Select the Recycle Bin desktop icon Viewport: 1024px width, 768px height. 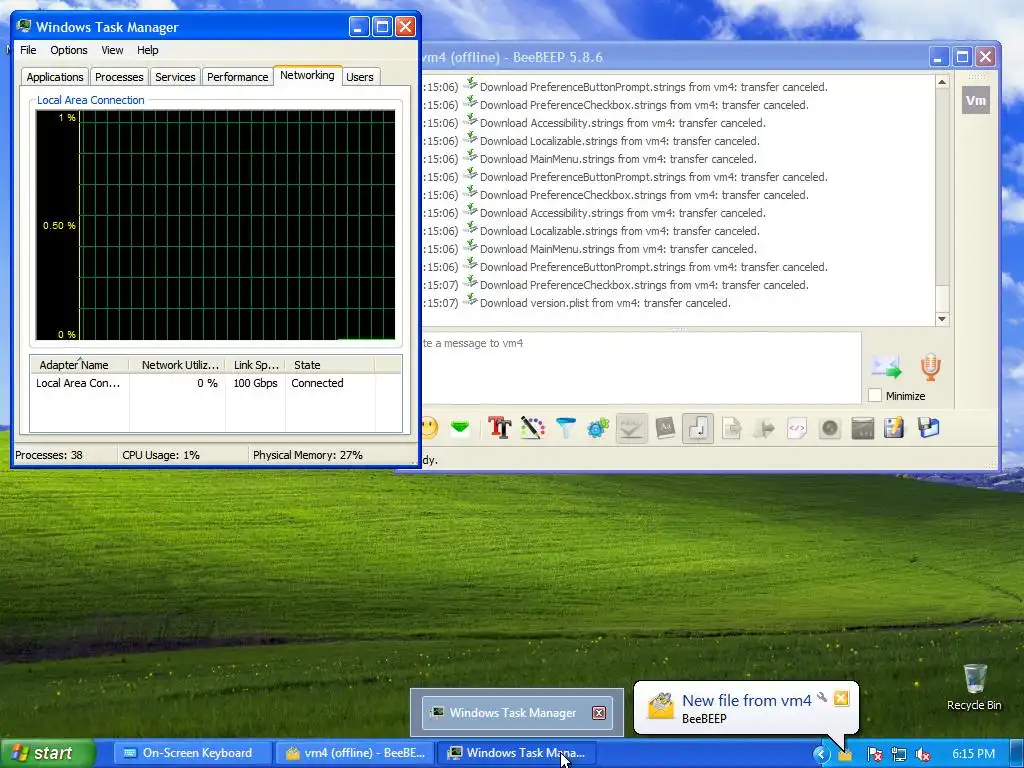click(x=974, y=687)
